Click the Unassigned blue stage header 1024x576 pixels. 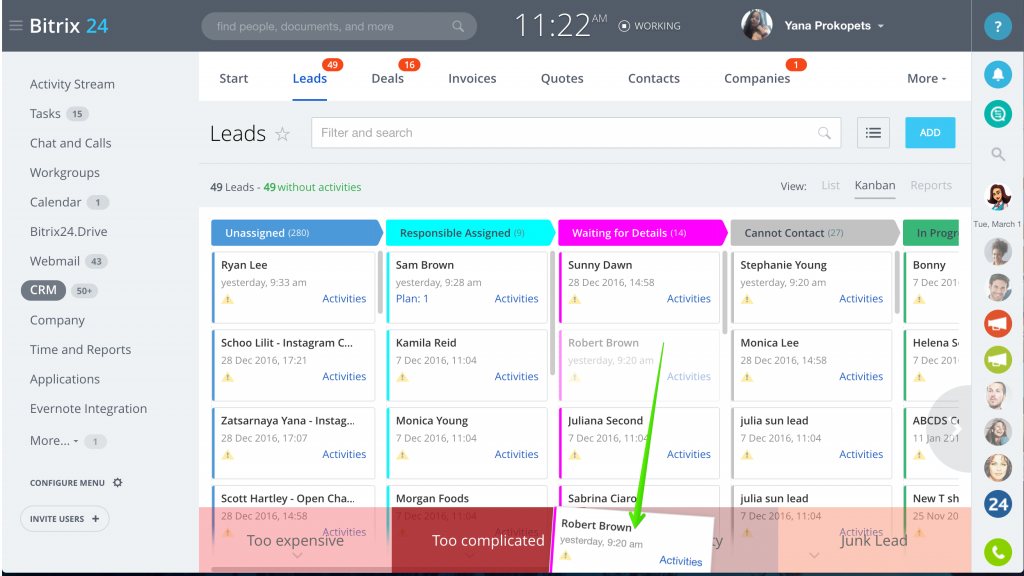click(x=296, y=233)
